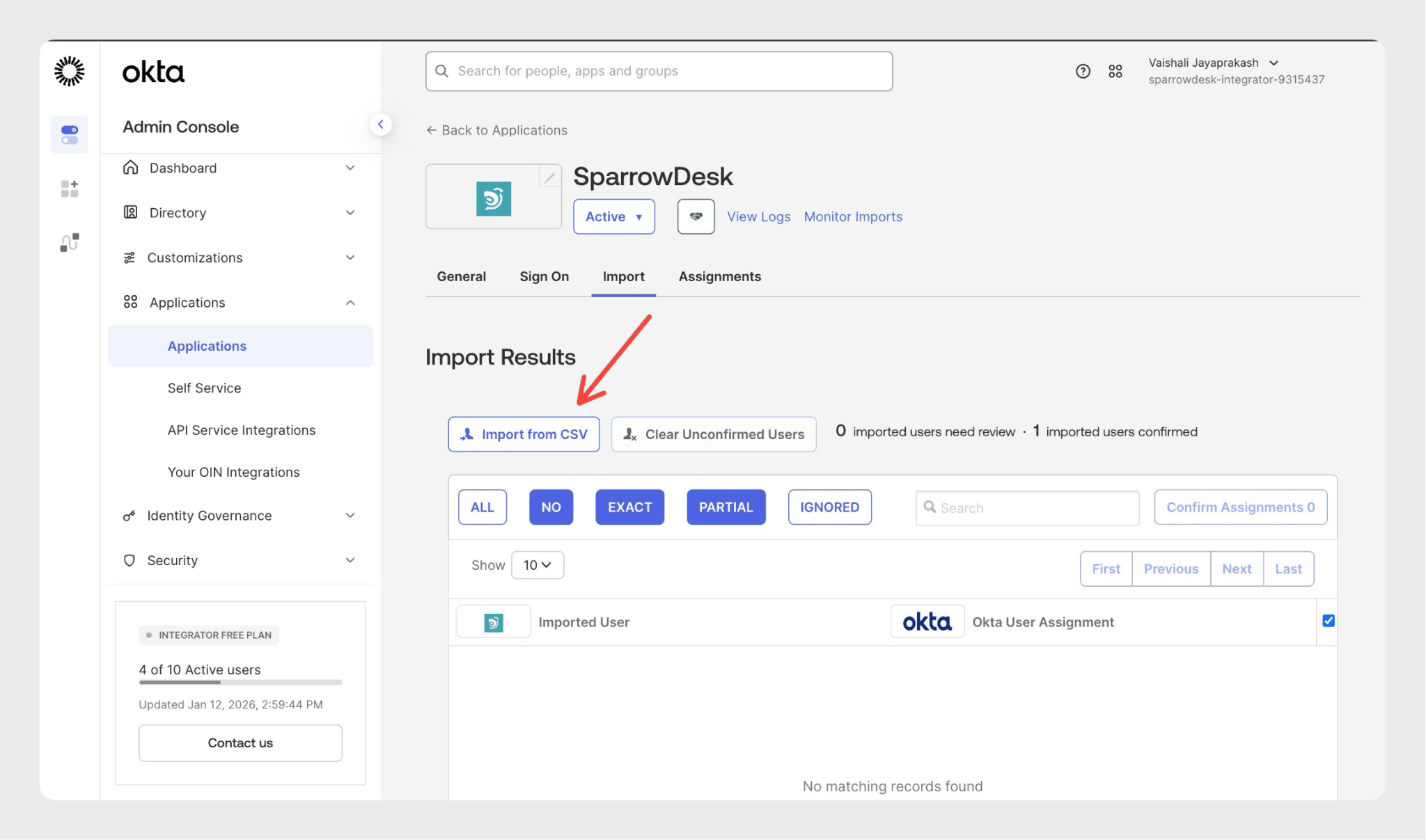This screenshot has height=840, width=1426.
Task: Open the apps grid icon in header
Action: [x=1115, y=71]
